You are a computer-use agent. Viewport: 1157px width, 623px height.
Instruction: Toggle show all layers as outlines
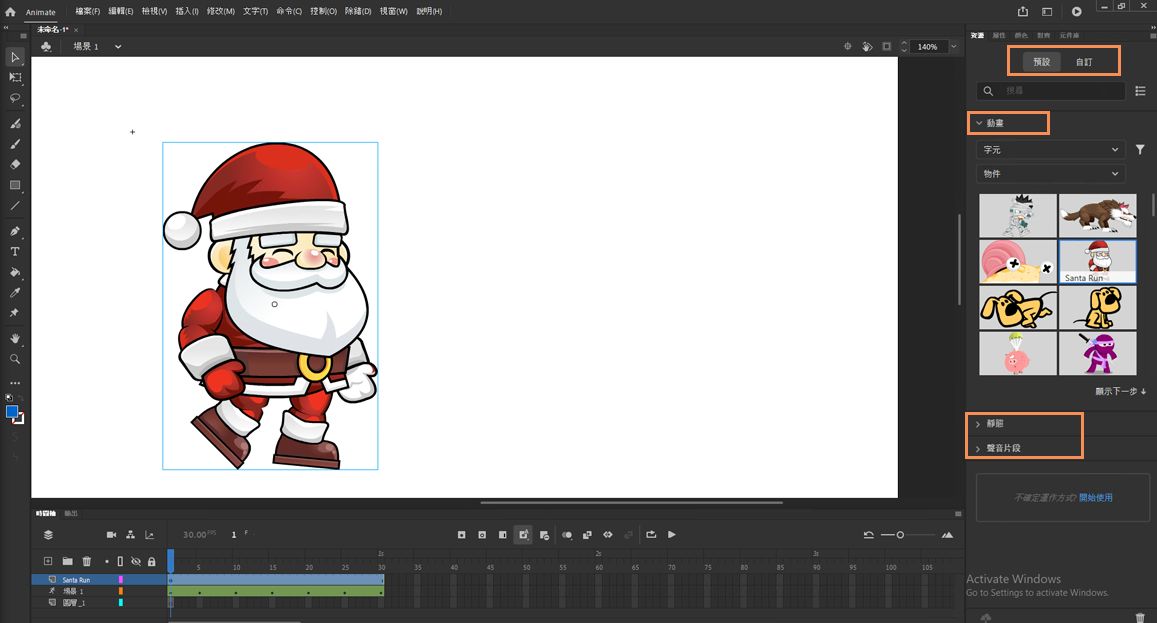120,562
